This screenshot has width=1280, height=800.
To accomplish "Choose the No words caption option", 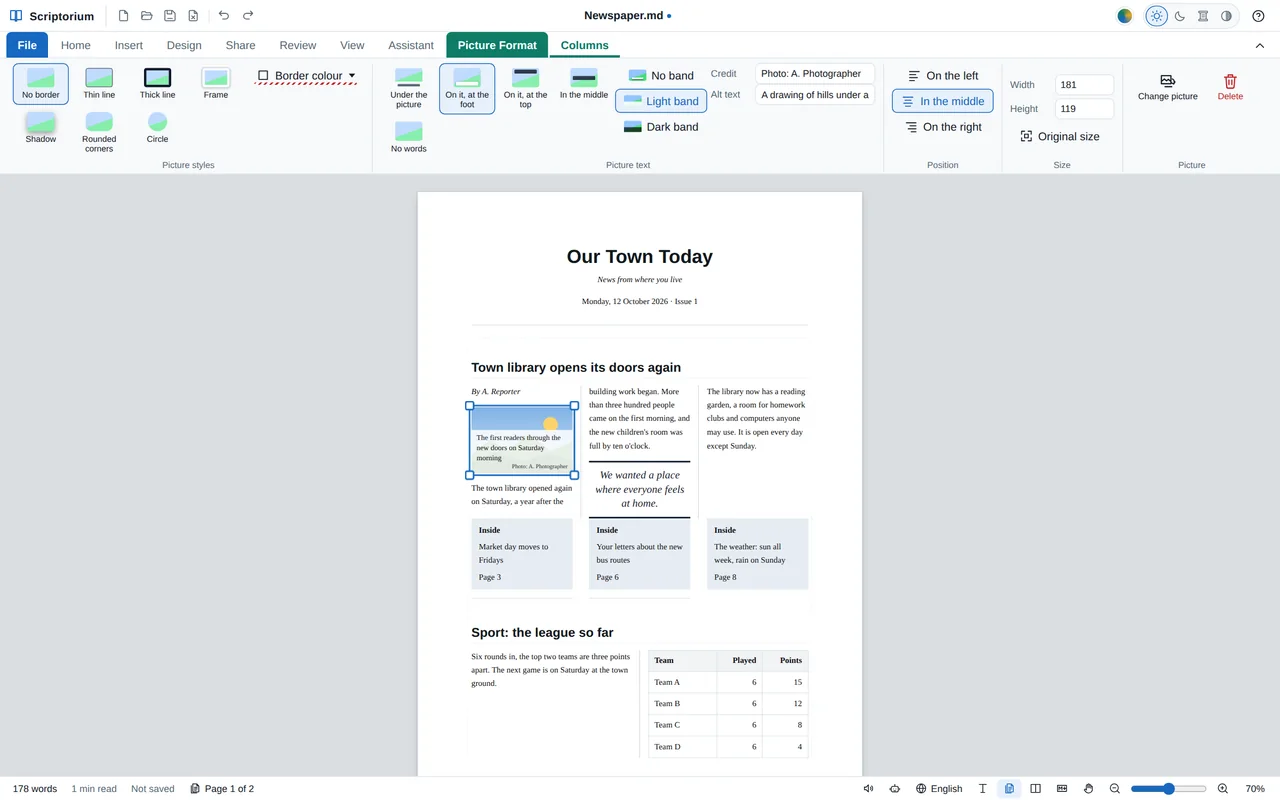I will pos(408,137).
